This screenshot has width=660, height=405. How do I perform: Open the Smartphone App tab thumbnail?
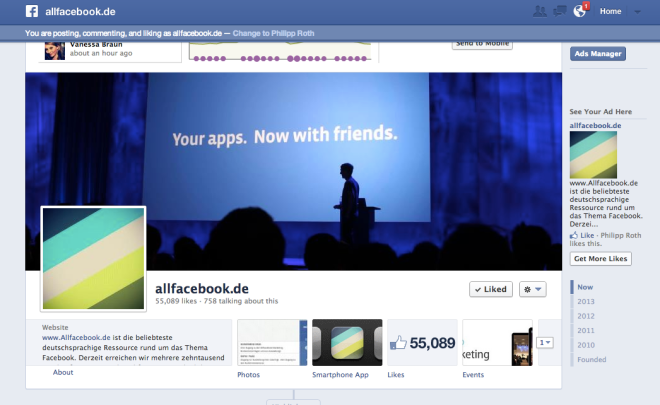tap(347, 342)
